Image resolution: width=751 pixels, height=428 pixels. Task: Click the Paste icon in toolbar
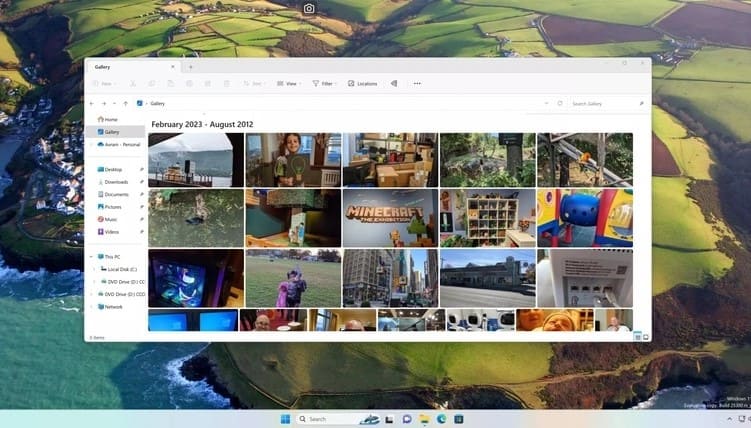tap(171, 84)
